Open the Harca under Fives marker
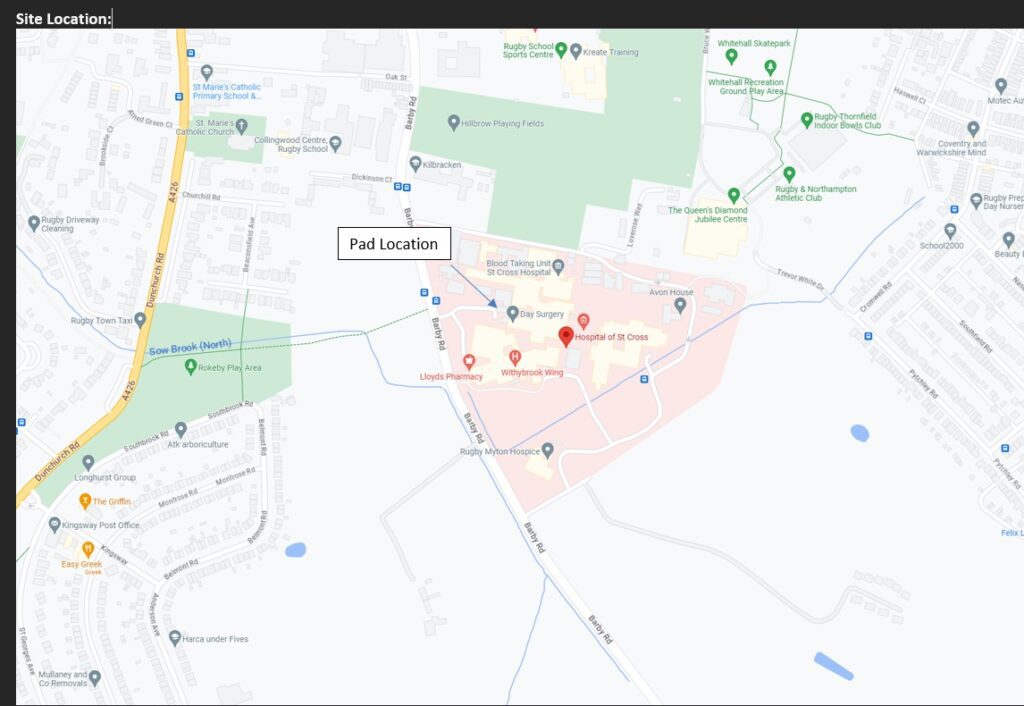This screenshot has height=706, width=1024. tap(175, 638)
